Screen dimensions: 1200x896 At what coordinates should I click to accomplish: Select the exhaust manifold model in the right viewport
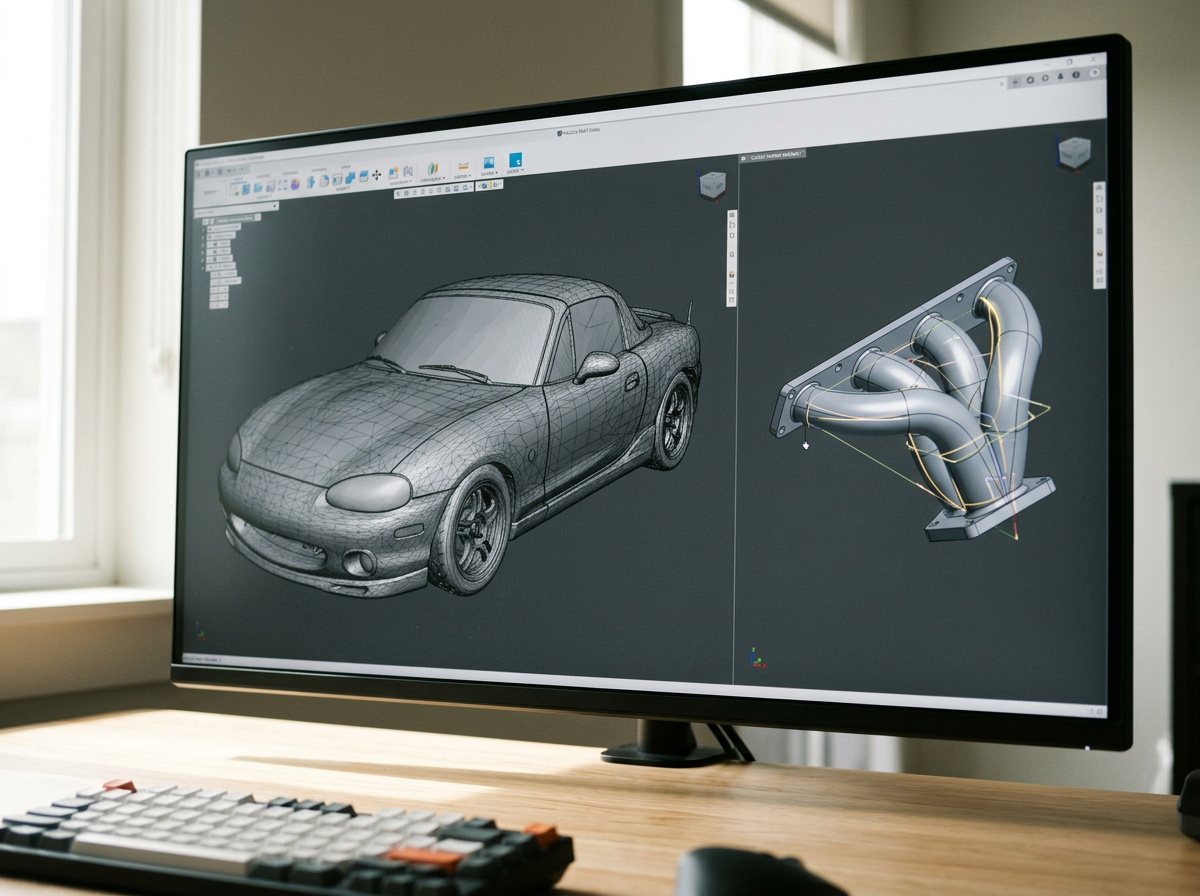912,400
